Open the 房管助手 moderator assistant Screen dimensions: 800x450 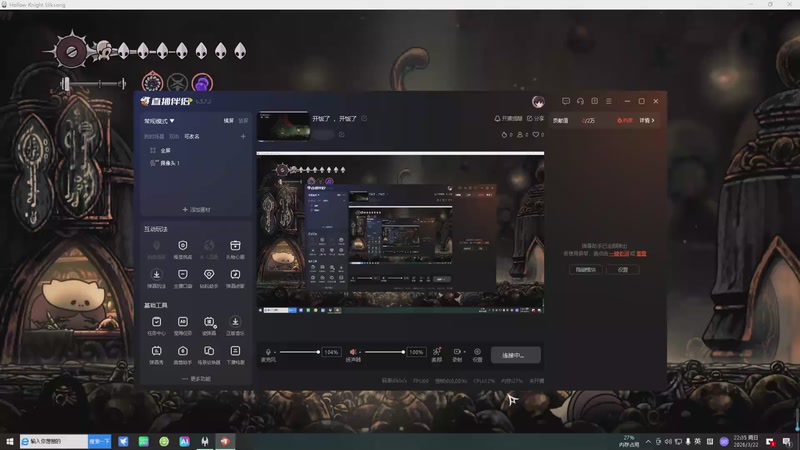click(x=183, y=355)
